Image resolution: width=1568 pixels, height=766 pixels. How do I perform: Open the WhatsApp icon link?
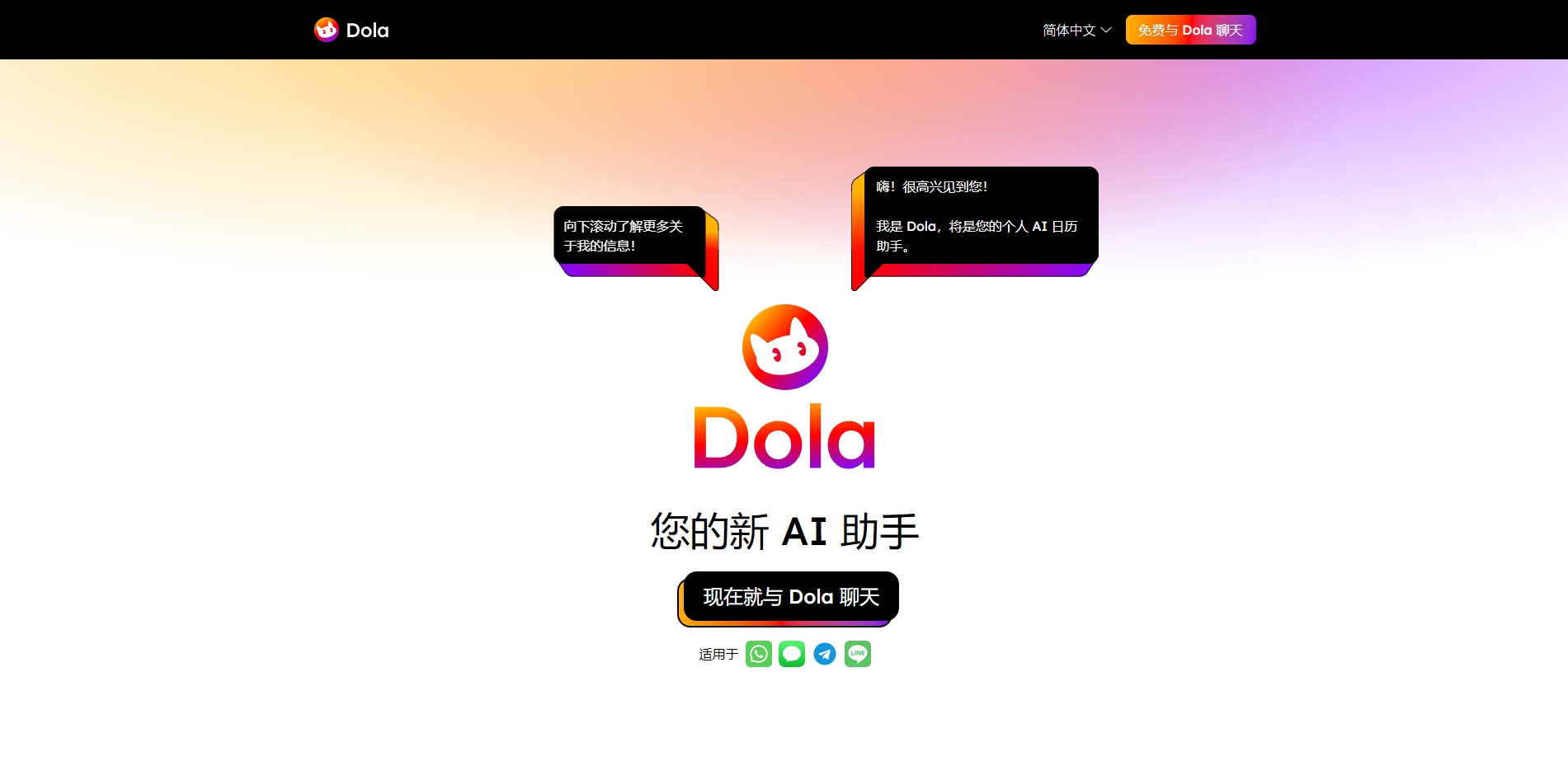[x=759, y=654]
